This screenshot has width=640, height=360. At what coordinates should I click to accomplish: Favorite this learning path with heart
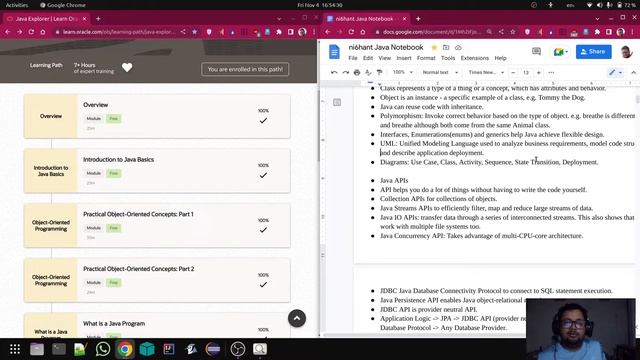(x=127, y=67)
